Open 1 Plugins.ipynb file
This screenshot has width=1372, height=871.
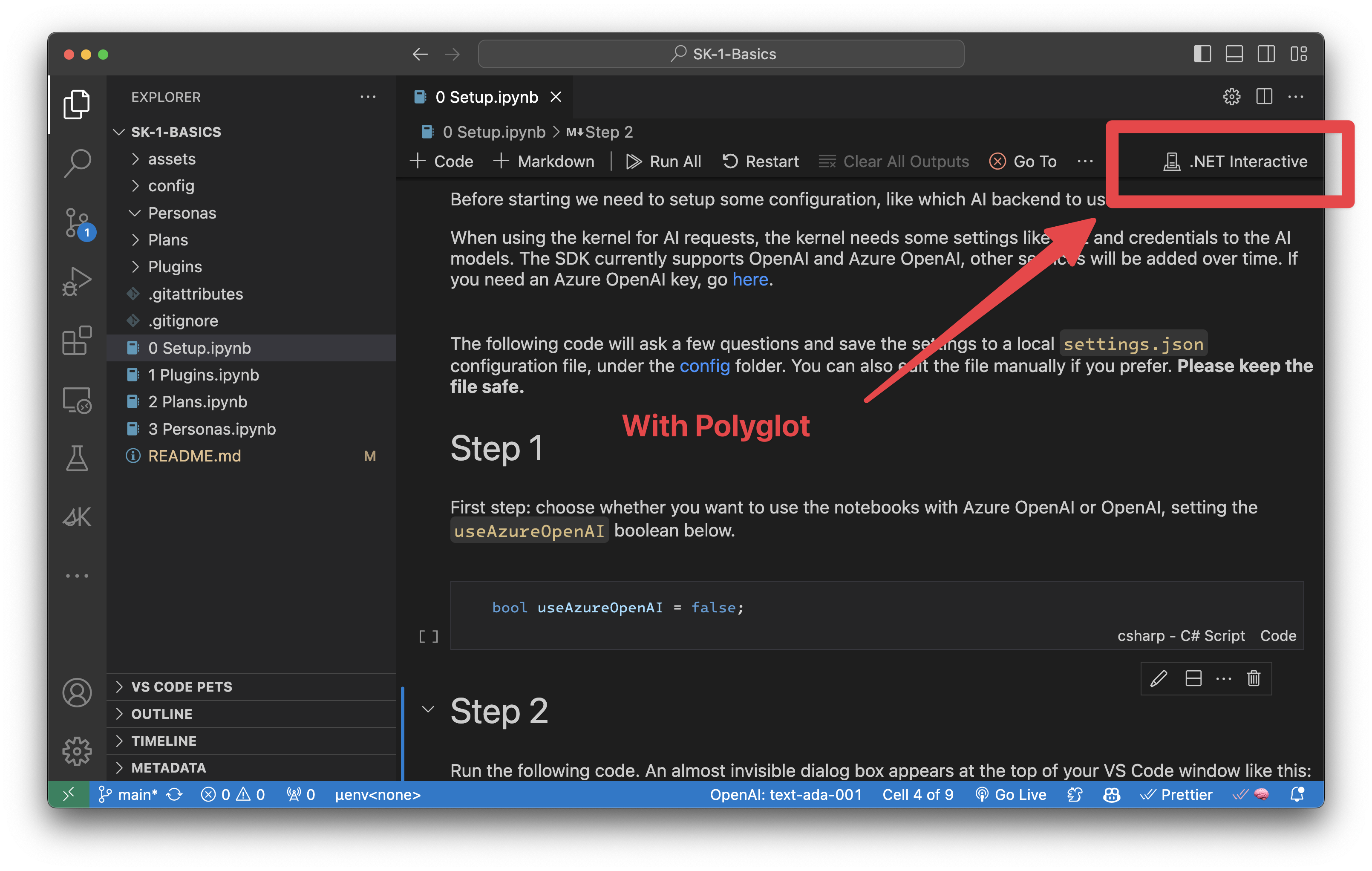251,375
